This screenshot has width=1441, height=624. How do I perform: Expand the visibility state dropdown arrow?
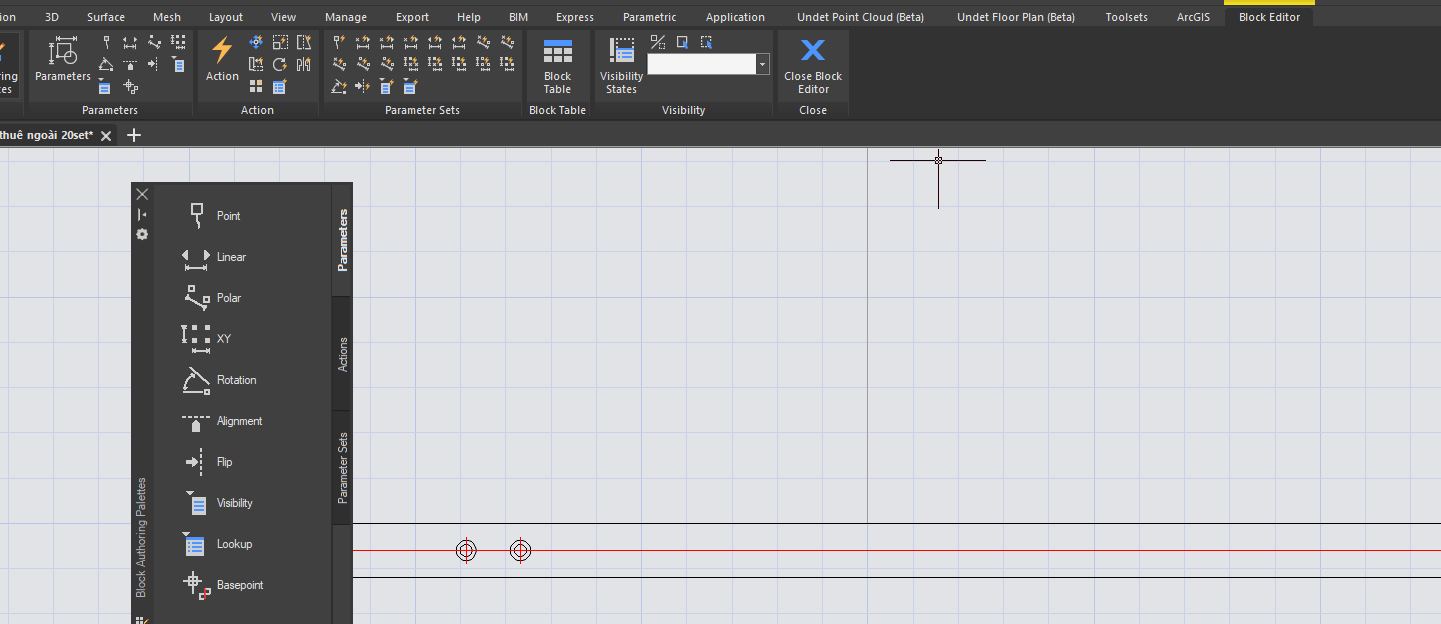[x=763, y=64]
